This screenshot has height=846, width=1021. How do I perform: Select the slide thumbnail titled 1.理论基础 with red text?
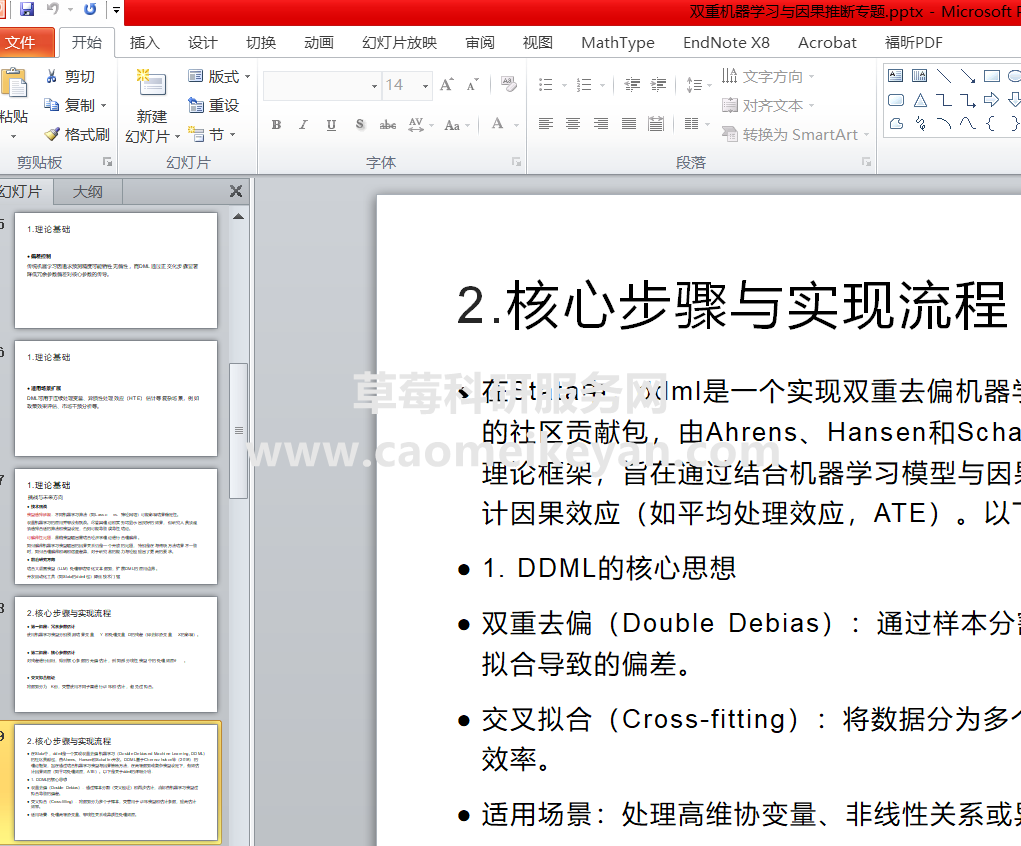point(116,526)
